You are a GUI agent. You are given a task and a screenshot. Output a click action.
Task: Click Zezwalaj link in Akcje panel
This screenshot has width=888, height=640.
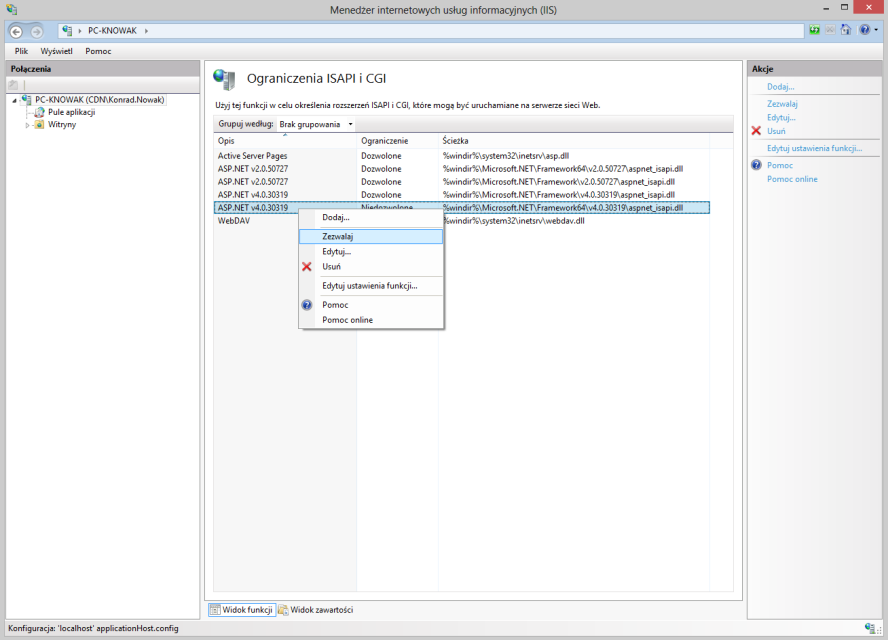pyautogui.click(x=782, y=104)
